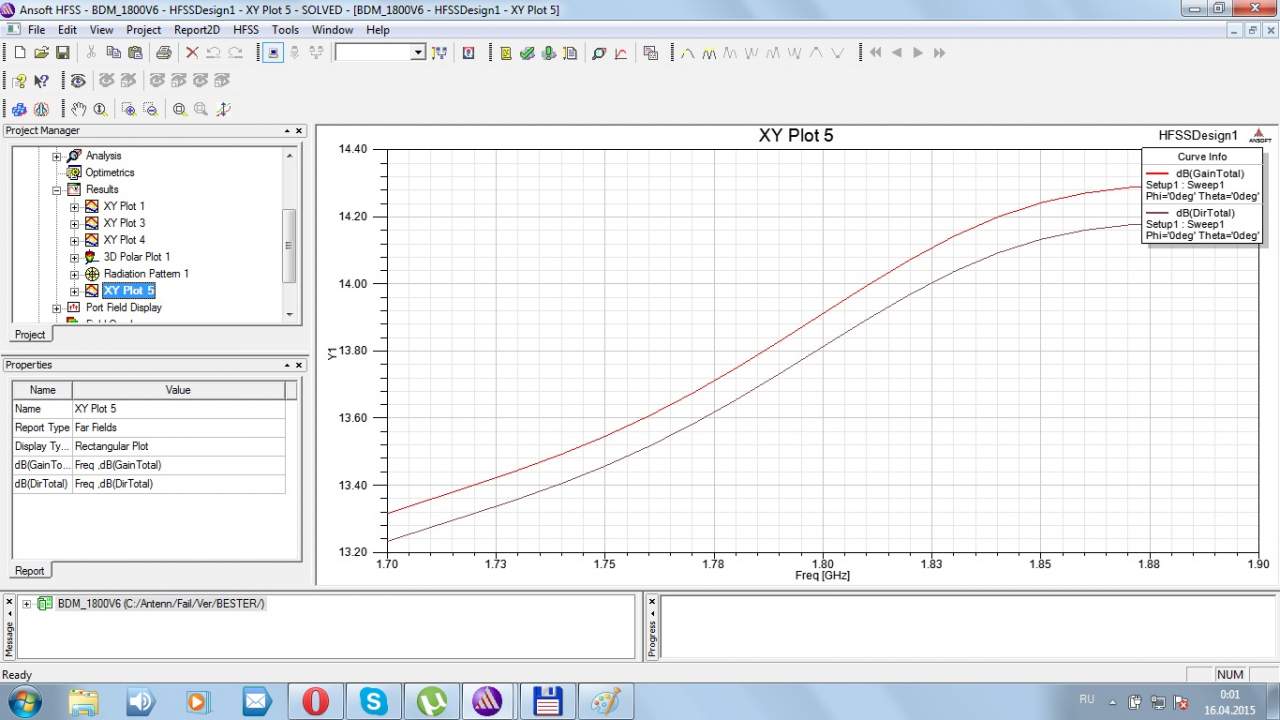Open the HFSS menu
The image size is (1280, 720).
(x=245, y=30)
